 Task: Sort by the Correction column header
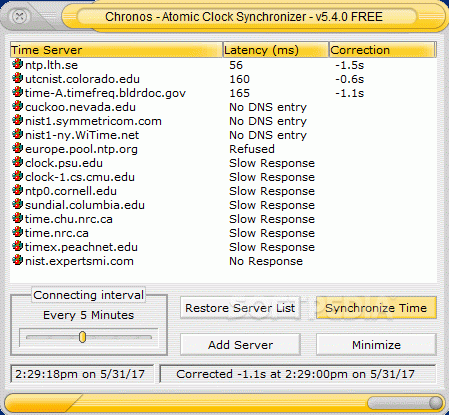coord(382,50)
